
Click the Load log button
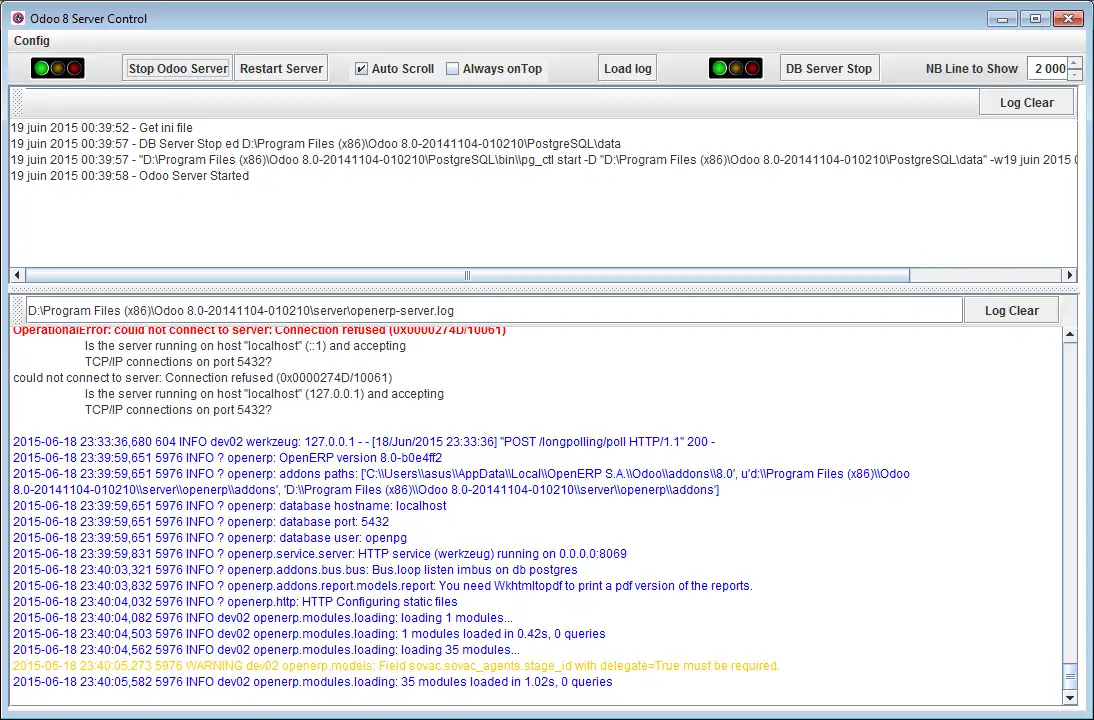(x=627, y=68)
